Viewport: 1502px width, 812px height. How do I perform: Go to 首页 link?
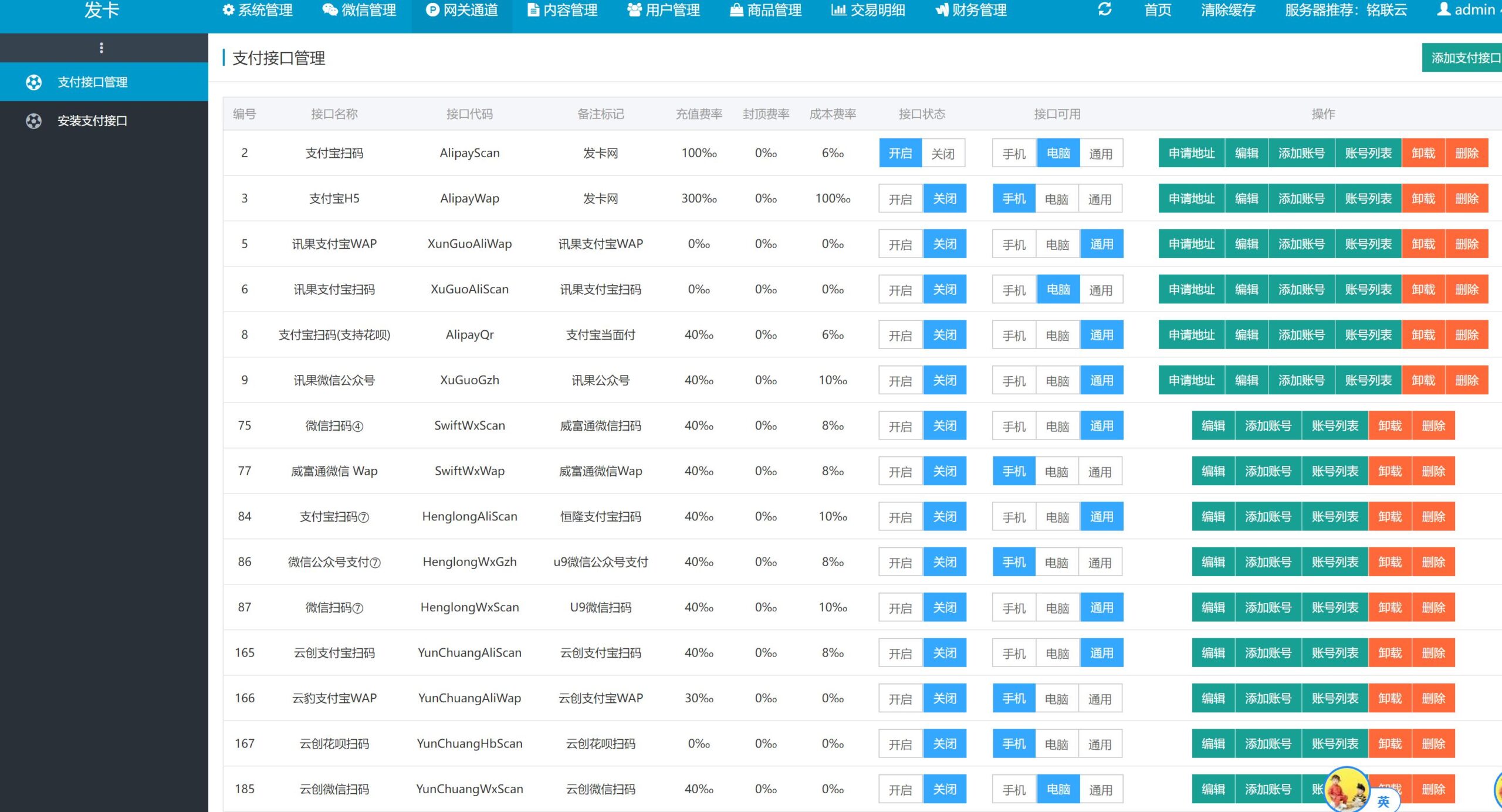click(x=1158, y=10)
